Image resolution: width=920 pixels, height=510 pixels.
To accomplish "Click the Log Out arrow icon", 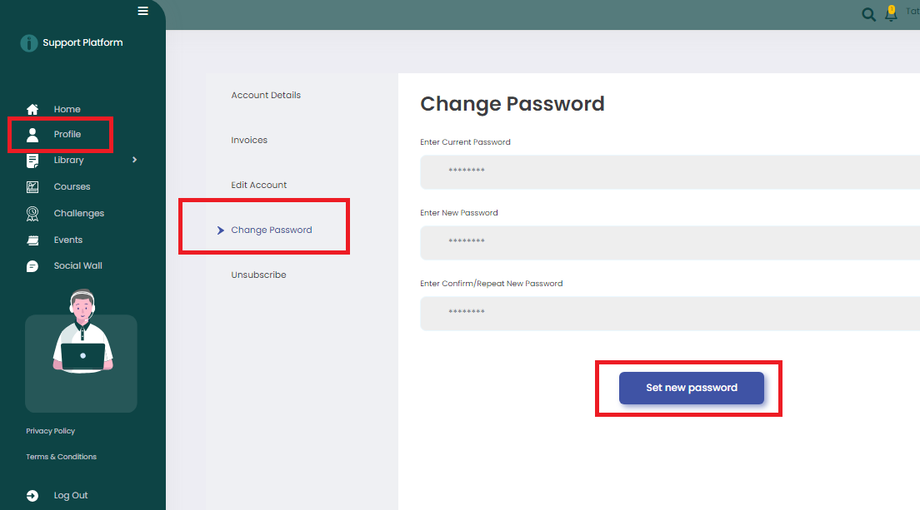I will (x=32, y=495).
